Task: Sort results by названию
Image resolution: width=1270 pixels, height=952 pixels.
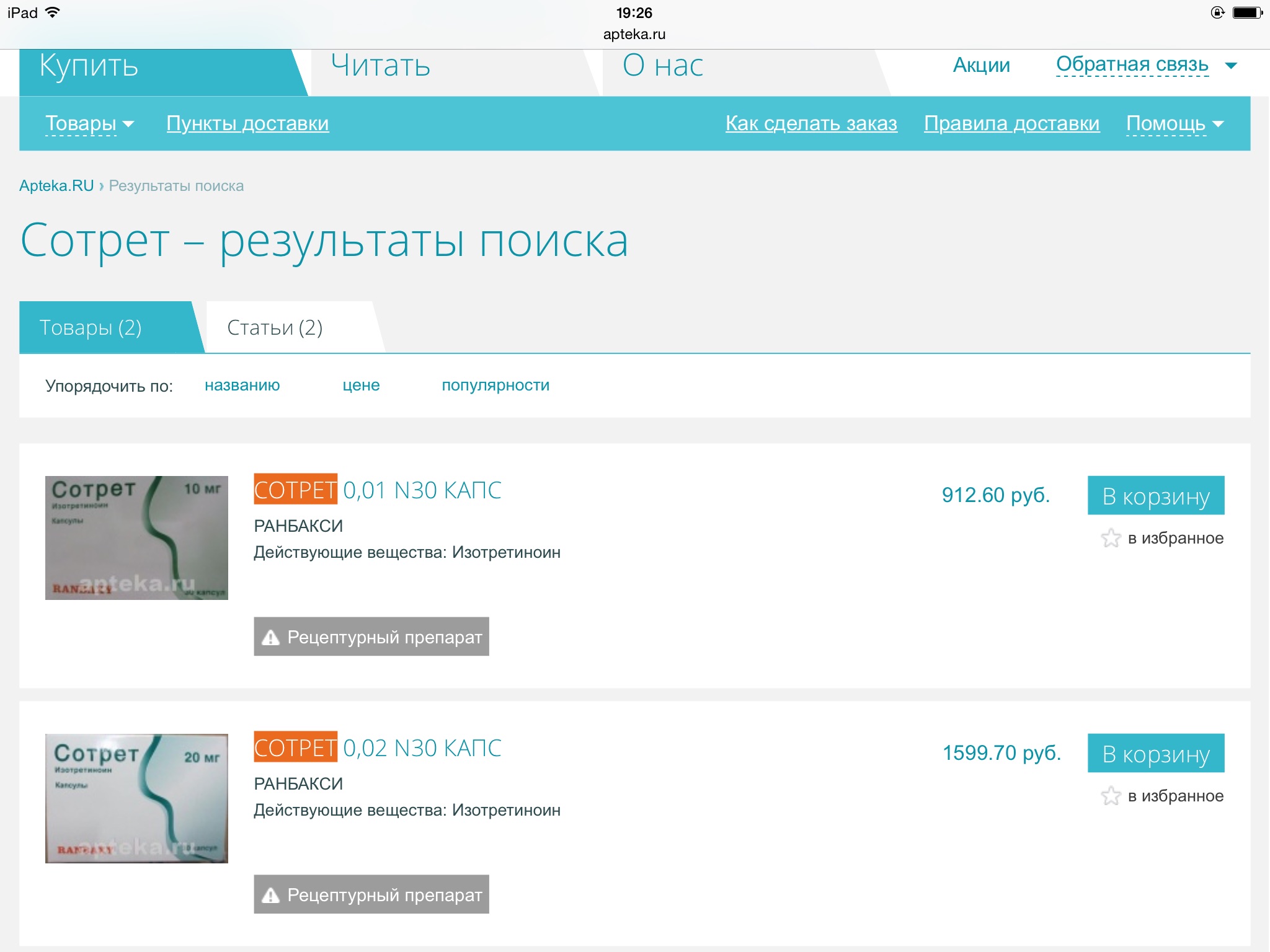Action: pos(242,385)
